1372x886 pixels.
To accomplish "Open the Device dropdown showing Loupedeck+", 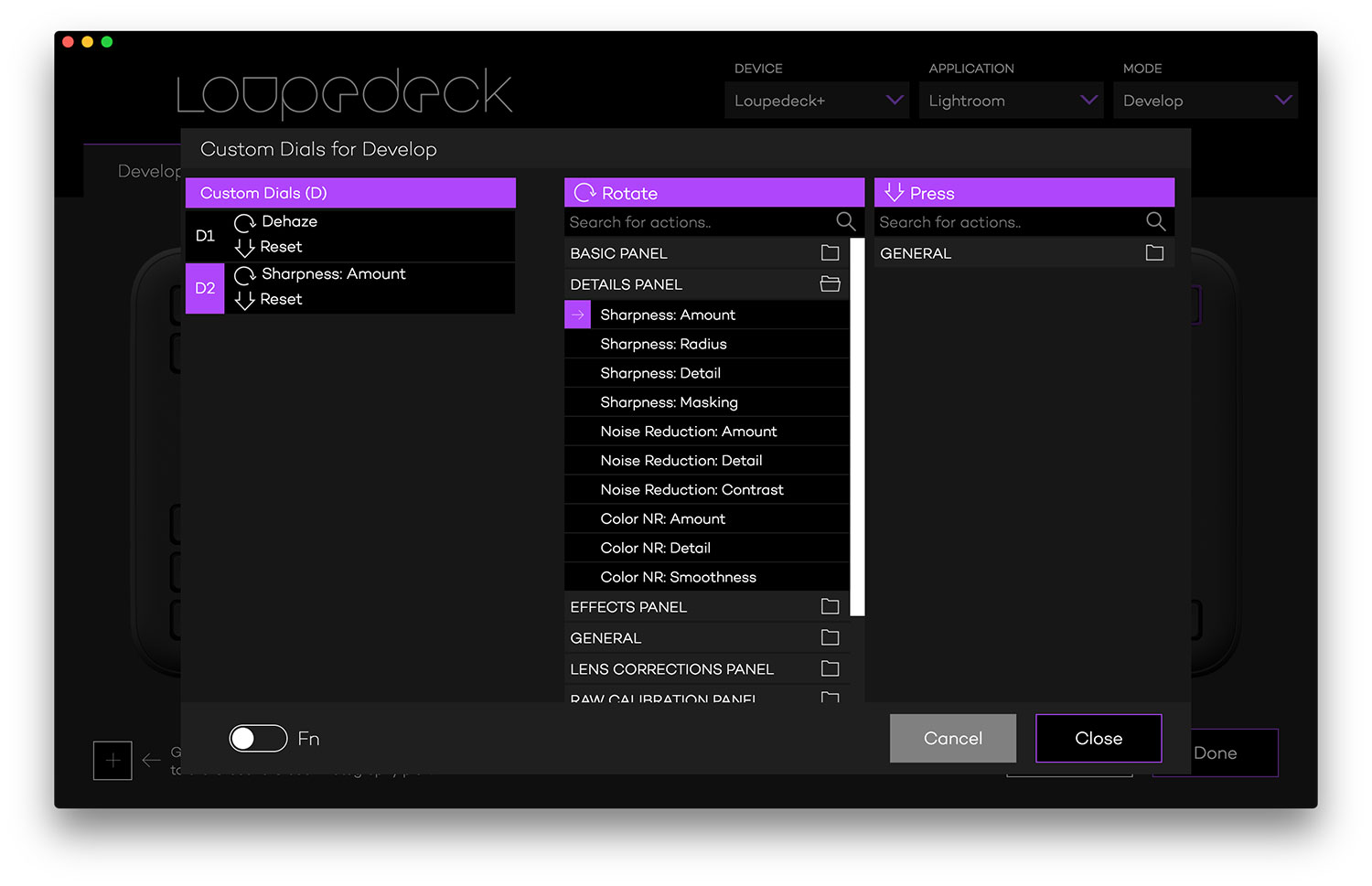I will [x=816, y=101].
